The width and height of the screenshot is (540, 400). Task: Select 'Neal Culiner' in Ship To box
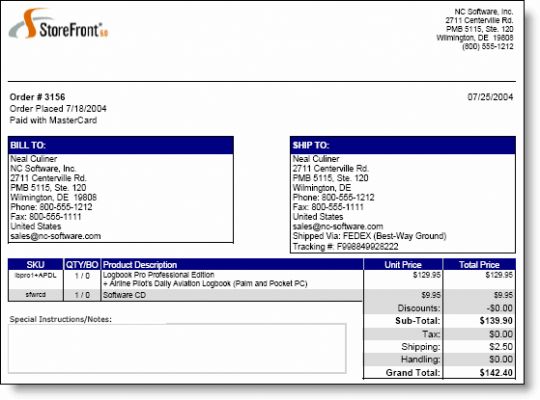[316, 159]
